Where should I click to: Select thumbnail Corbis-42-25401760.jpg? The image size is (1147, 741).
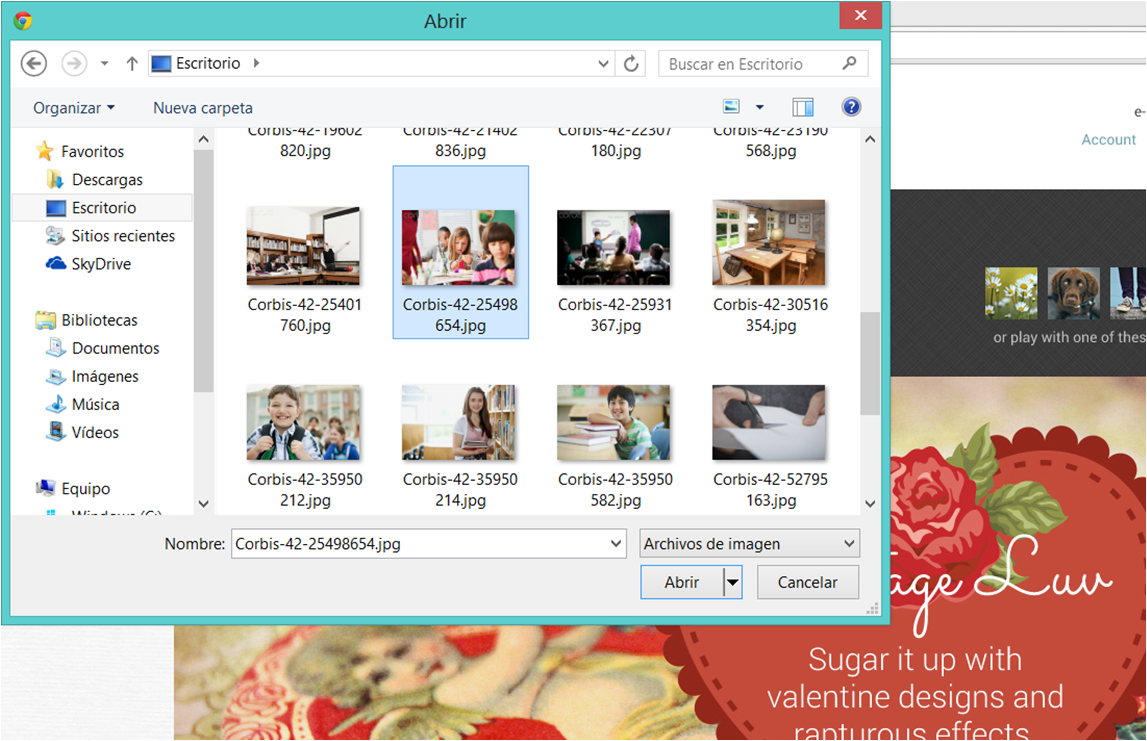[304, 246]
